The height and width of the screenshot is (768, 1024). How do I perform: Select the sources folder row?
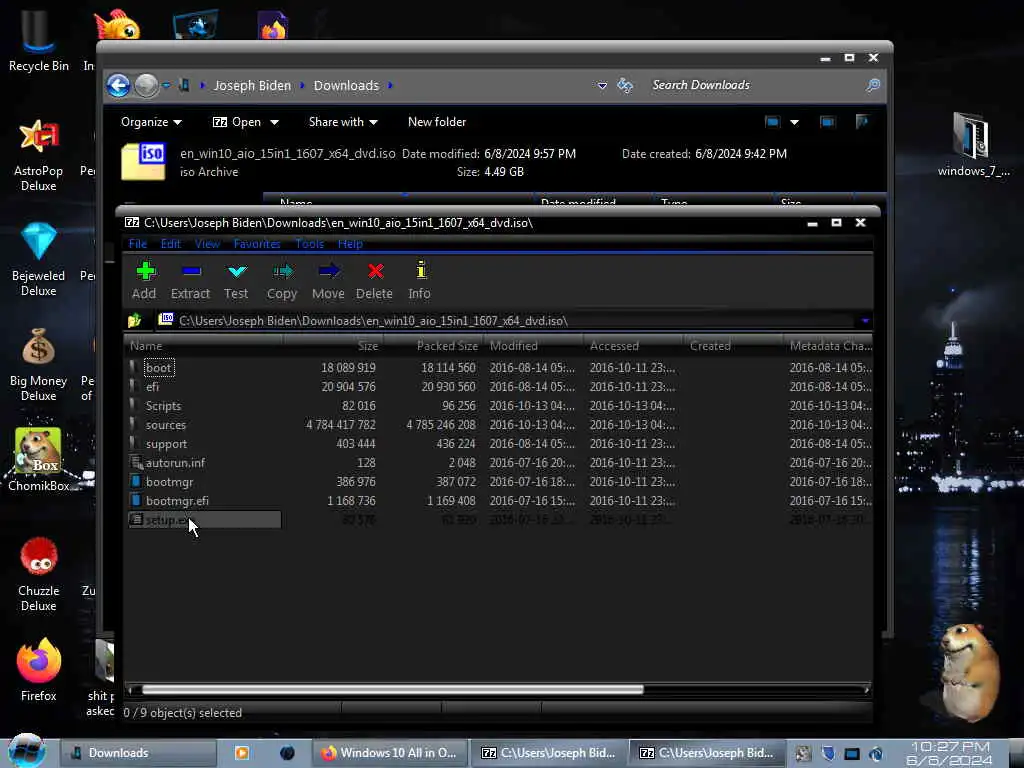500,424
